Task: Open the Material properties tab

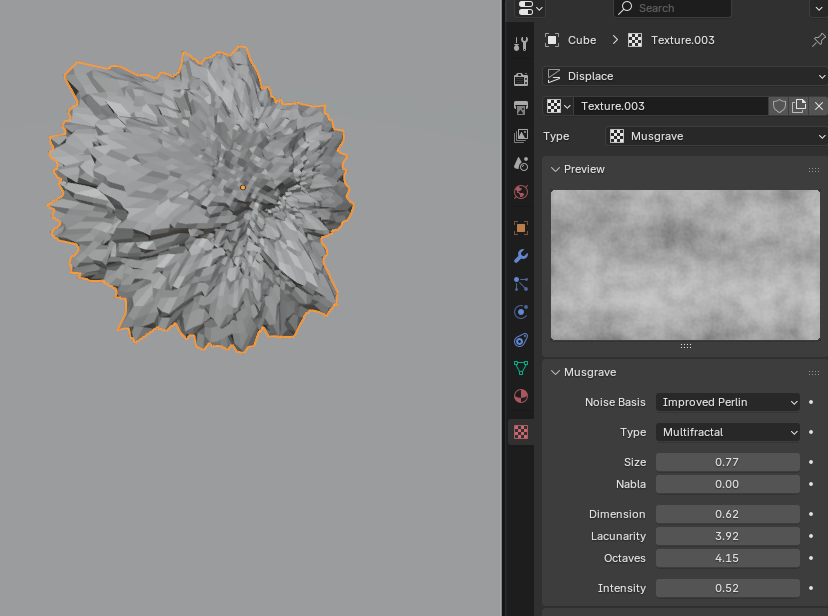Action: (x=520, y=396)
